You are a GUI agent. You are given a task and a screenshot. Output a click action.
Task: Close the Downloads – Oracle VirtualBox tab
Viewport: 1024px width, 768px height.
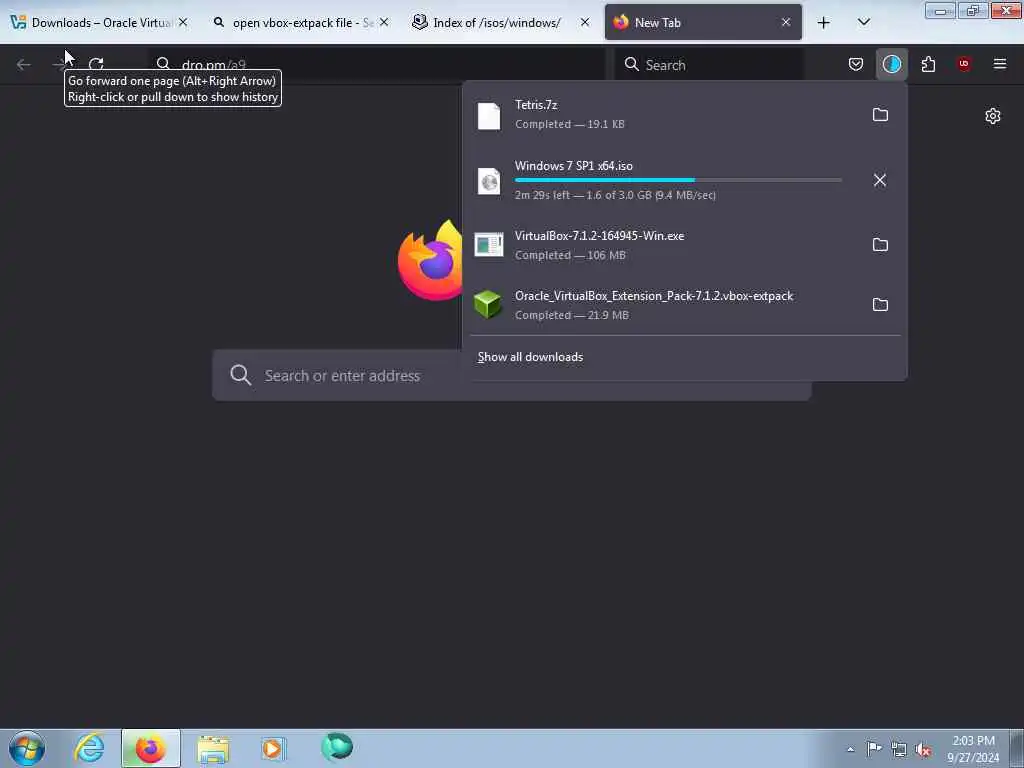(x=184, y=22)
